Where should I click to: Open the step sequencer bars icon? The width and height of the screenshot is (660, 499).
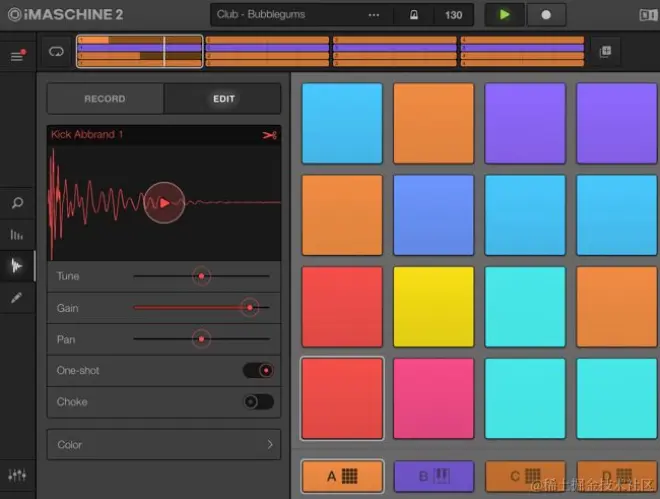[17, 234]
